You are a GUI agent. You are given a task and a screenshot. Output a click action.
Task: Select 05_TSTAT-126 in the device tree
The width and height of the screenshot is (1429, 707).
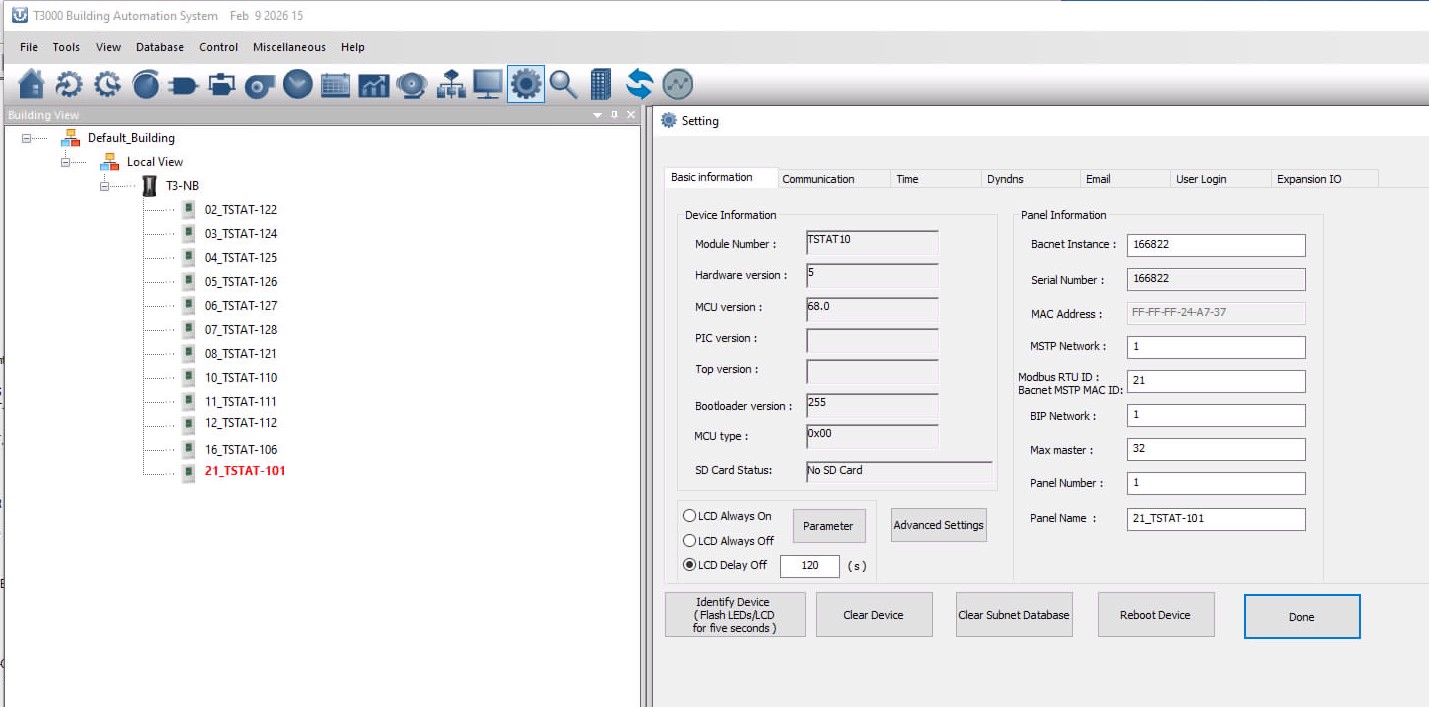pos(240,282)
